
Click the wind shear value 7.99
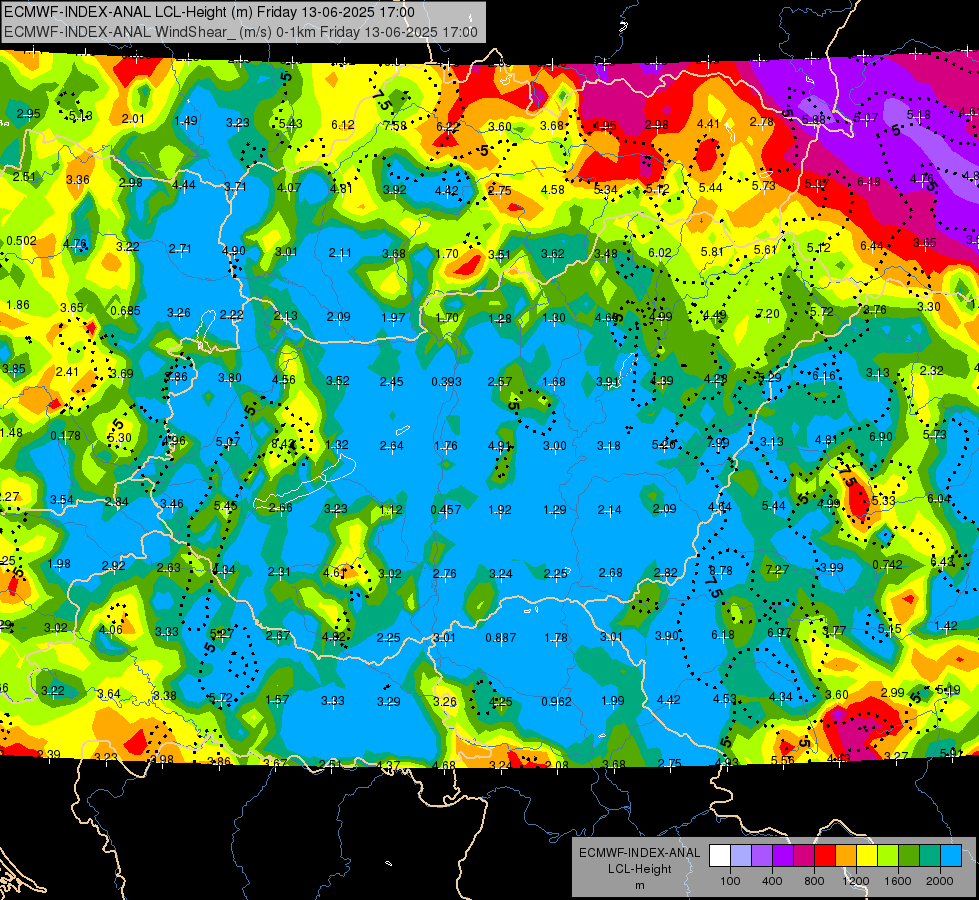point(718,442)
